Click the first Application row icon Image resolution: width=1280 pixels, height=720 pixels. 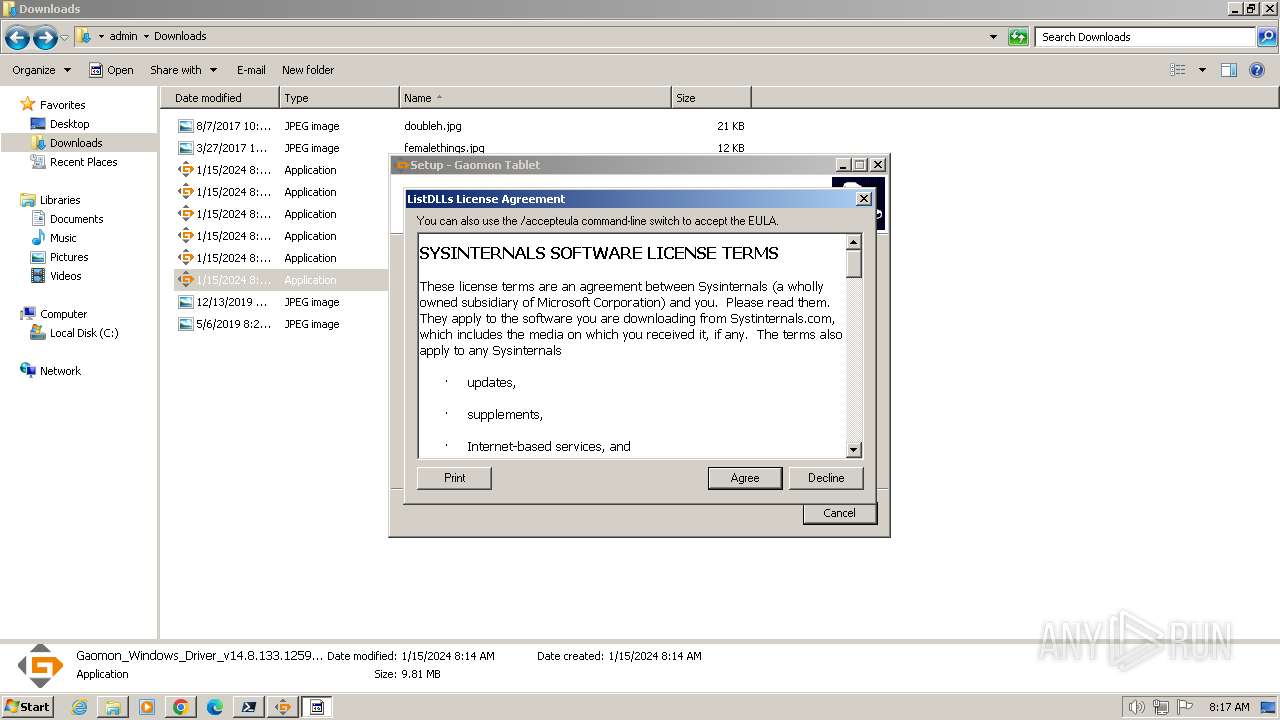coord(185,170)
